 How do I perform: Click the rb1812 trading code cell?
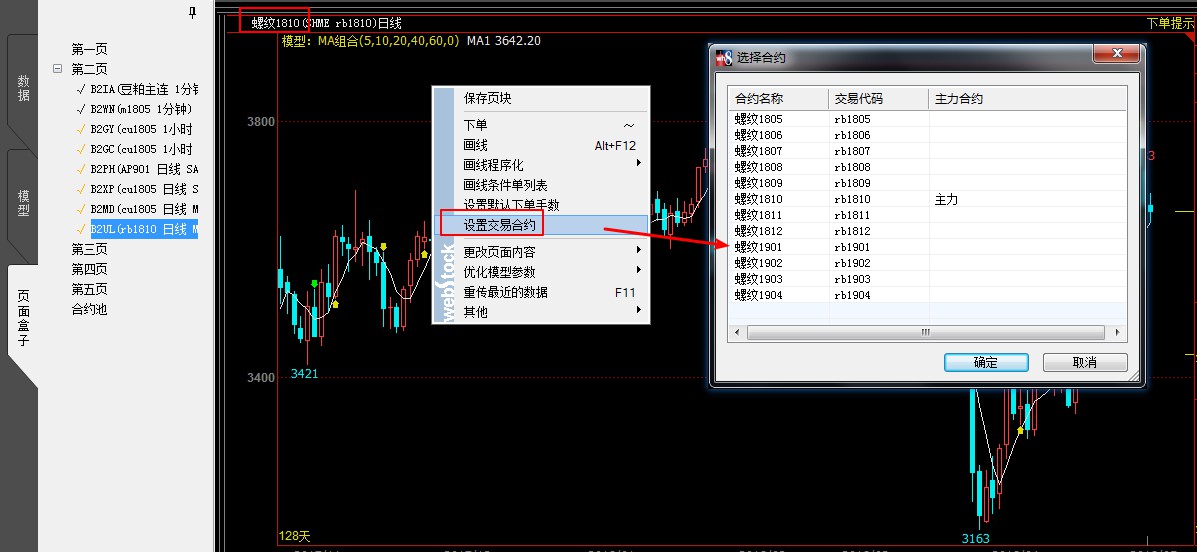coord(852,231)
